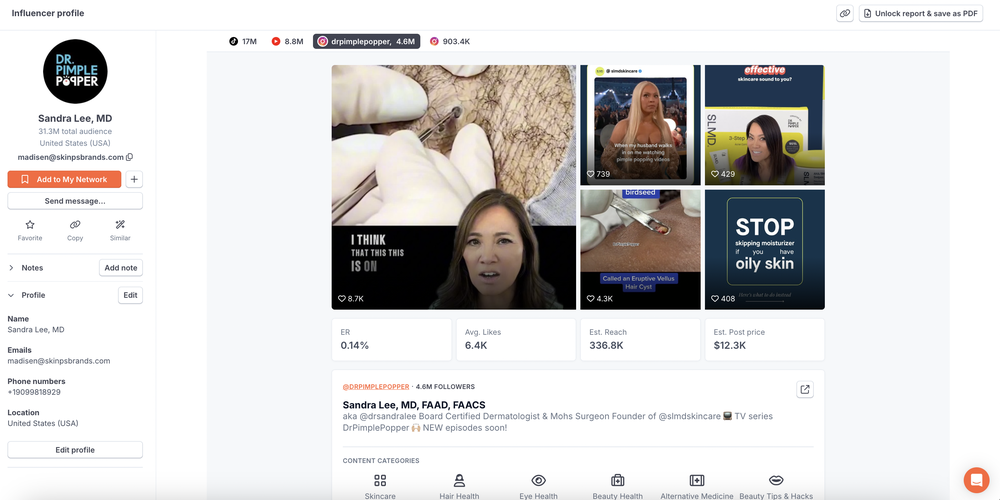1000x500 pixels.
Task: Click the Beauty Tips & Hacks lips icon
Action: (776, 480)
